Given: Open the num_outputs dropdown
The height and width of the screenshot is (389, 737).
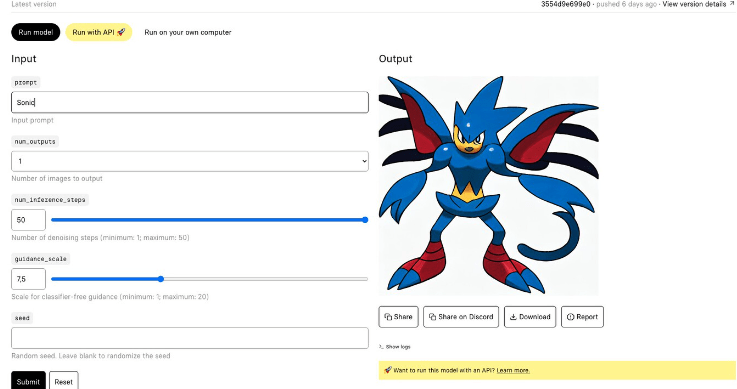Looking at the screenshot, I should pos(190,161).
